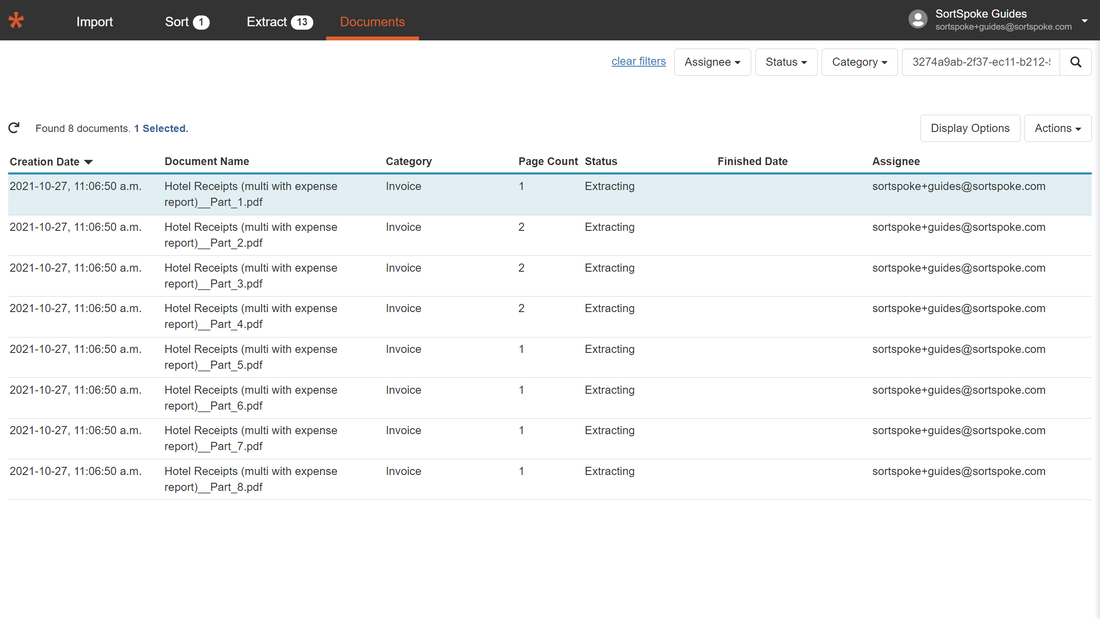Sort by Creation Date column
1100x619 pixels.
(x=51, y=161)
